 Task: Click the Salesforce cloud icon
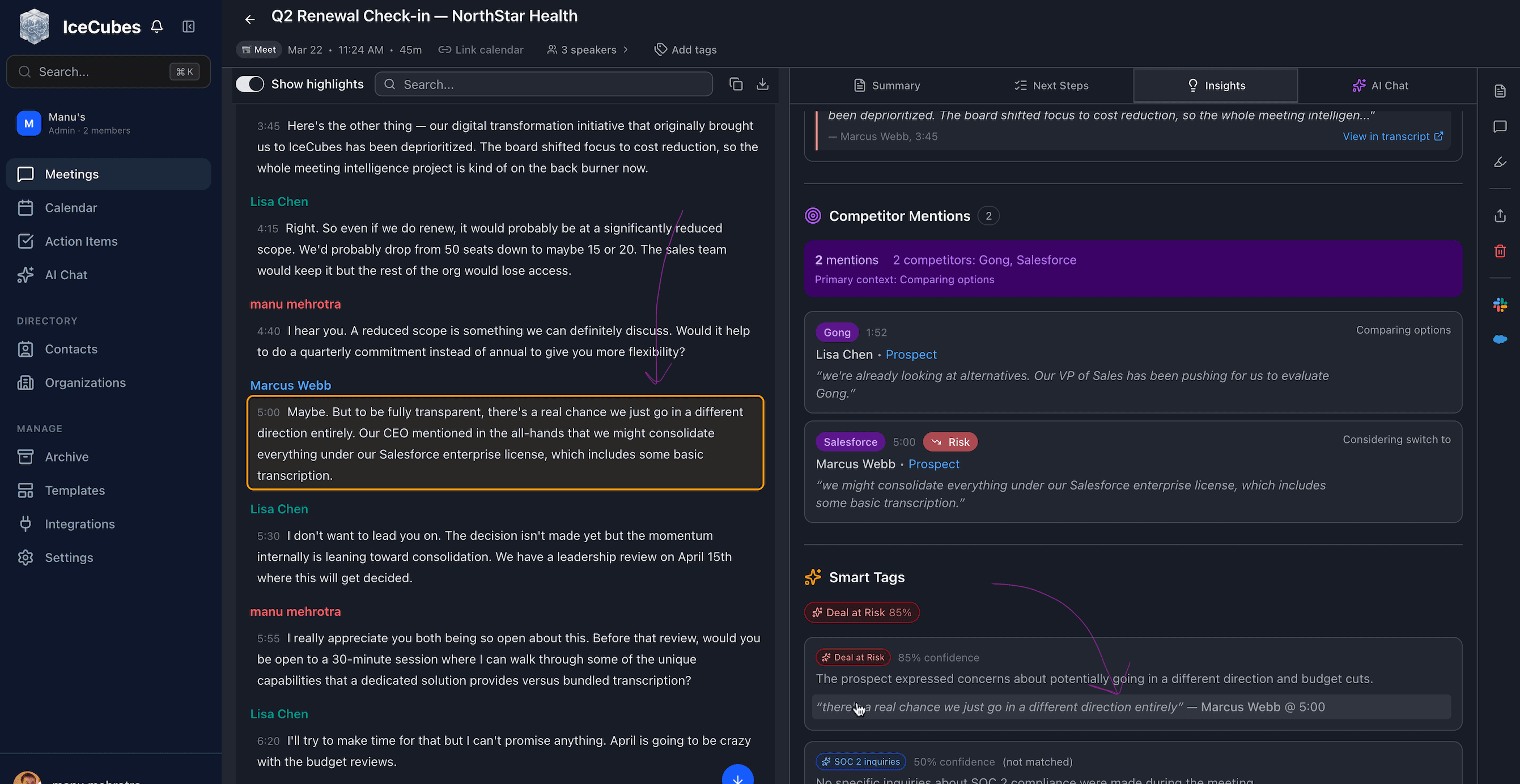(x=1500, y=339)
